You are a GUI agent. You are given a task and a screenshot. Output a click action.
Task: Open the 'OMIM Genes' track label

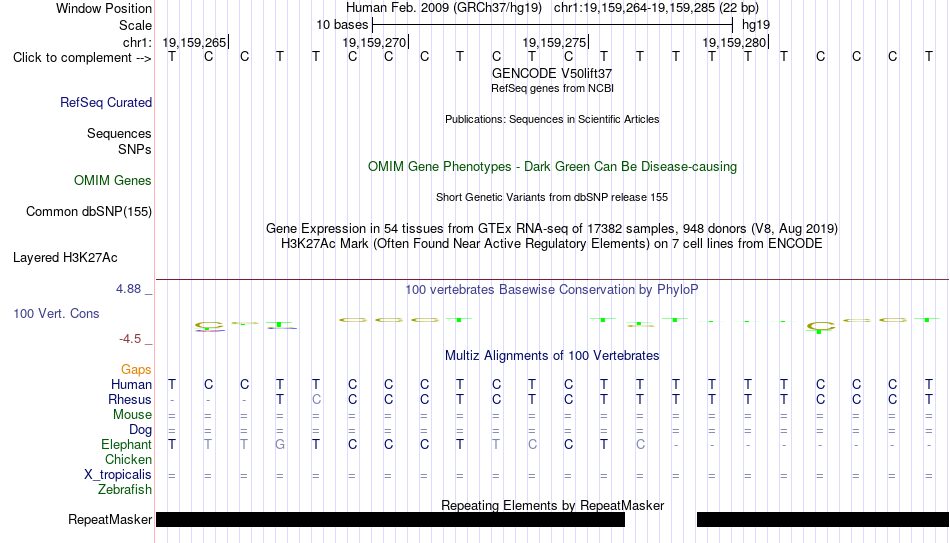(x=113, y=181)
